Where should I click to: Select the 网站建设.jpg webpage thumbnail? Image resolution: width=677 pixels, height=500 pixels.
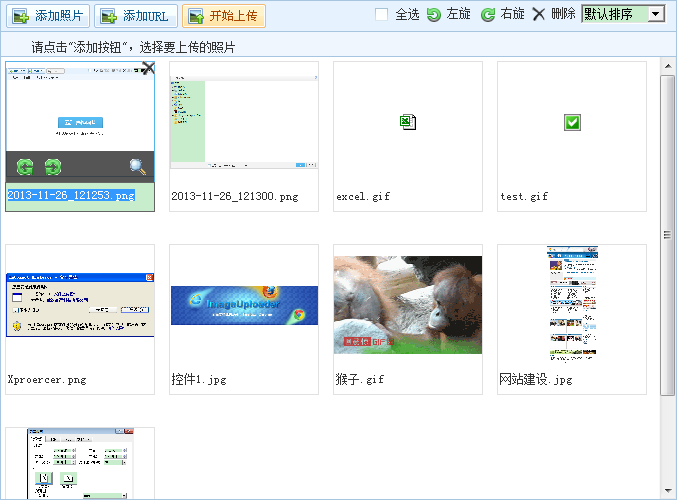[x=572, y=304]
